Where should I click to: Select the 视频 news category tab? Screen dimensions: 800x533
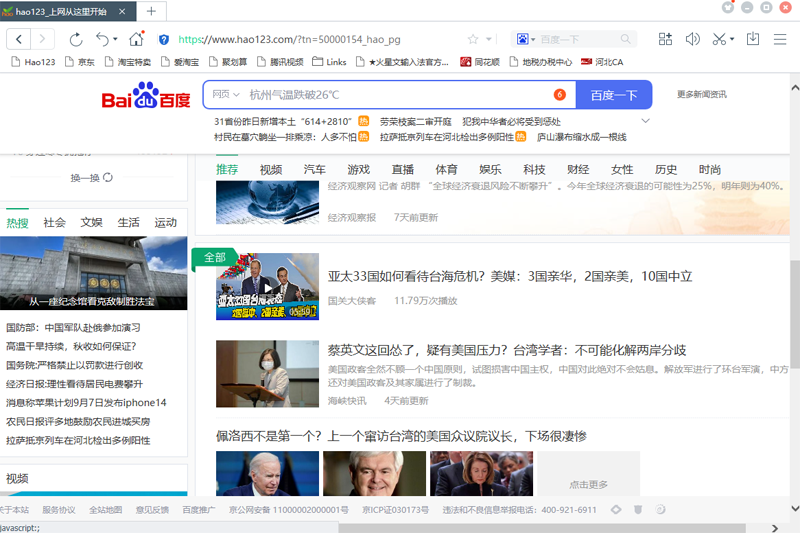(271, 169)
